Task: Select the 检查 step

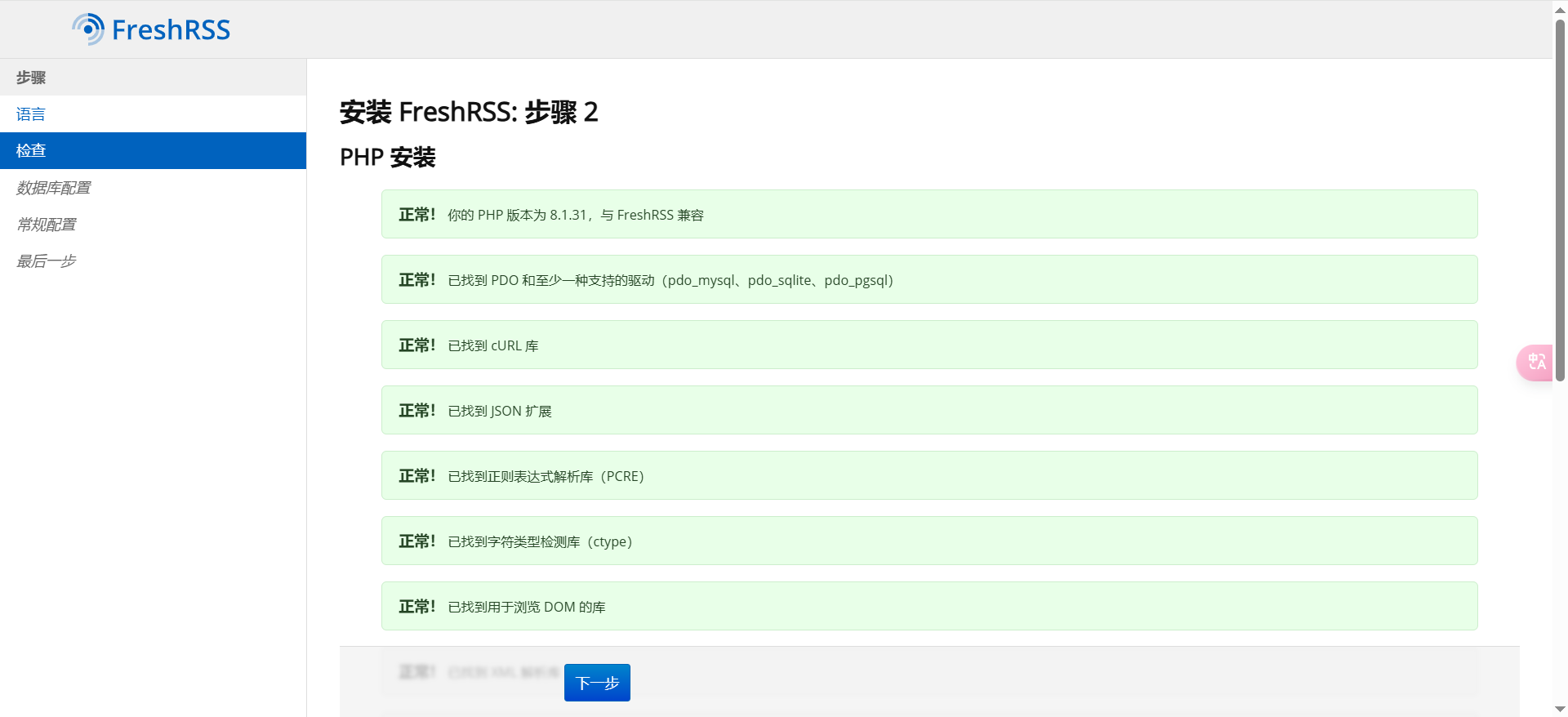Action: [x=153, y=151]
